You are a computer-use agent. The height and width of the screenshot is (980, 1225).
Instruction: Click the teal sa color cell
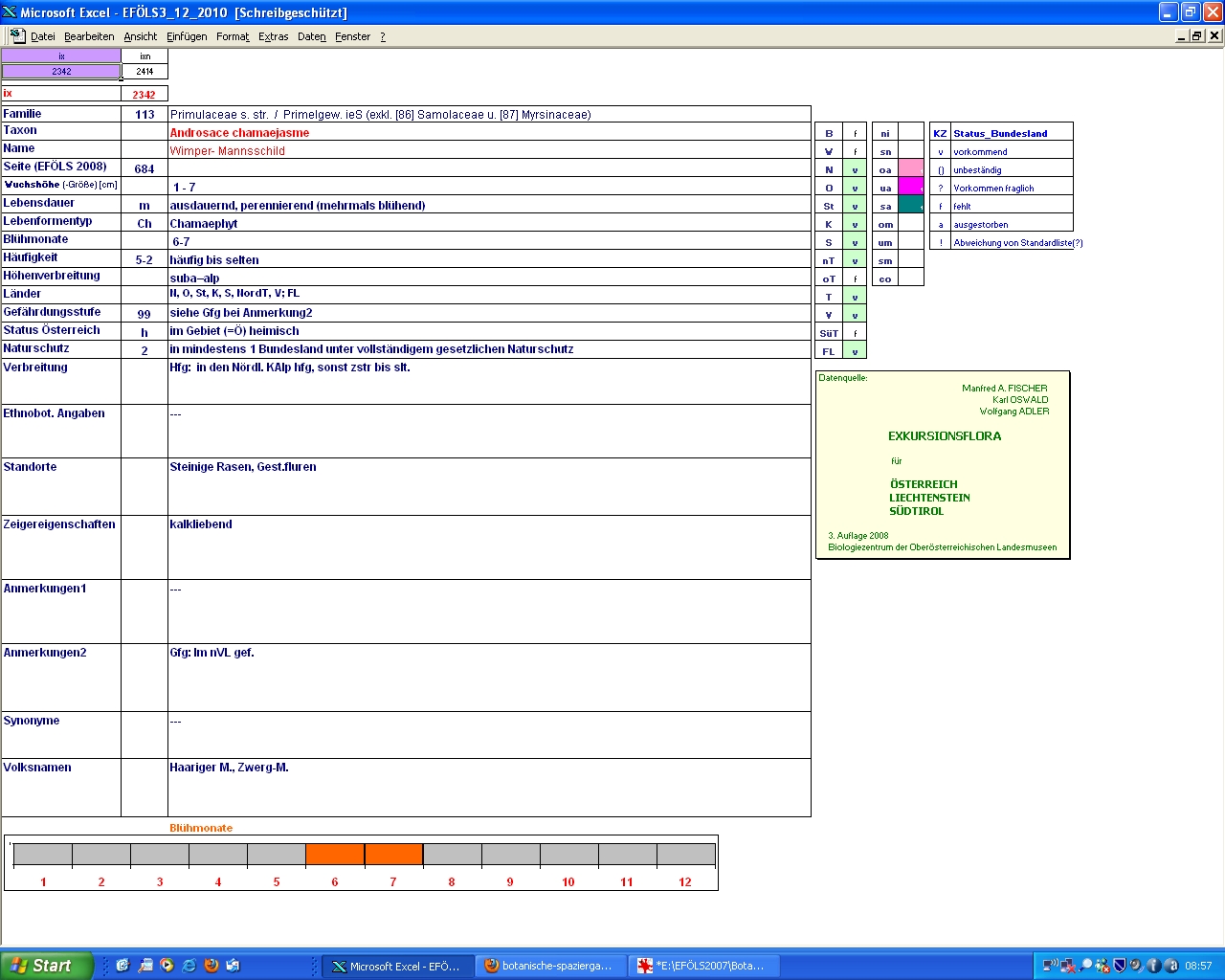[911, 205]
